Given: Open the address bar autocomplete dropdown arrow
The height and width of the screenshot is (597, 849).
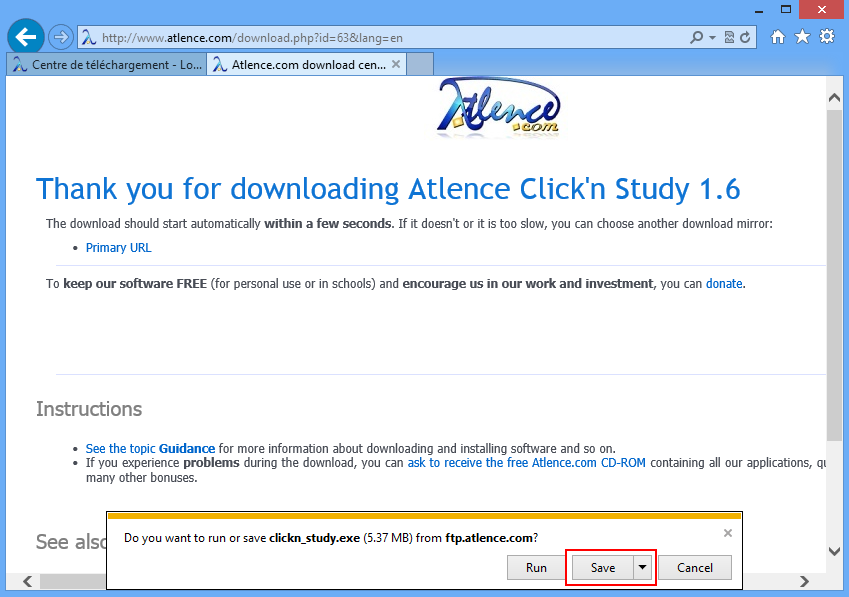Looking at the screenshot, I should pyautogui.click(x=712, y=37).
